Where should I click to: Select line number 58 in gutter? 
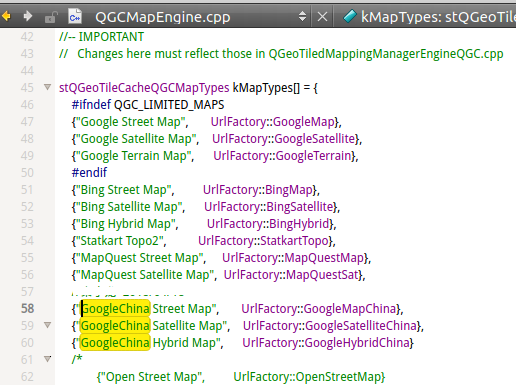tap(27, 308)
